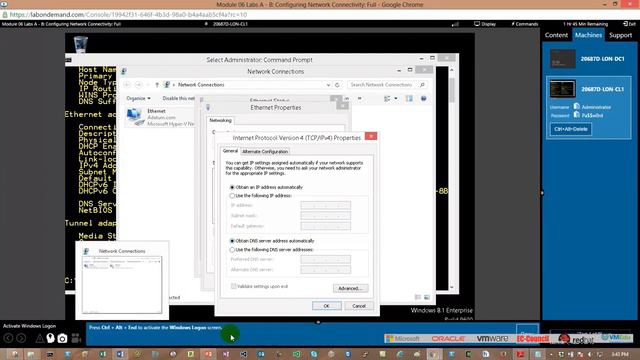Click the Chrome address bar URL
Screen dimensions: 640x360
point(128,15)
